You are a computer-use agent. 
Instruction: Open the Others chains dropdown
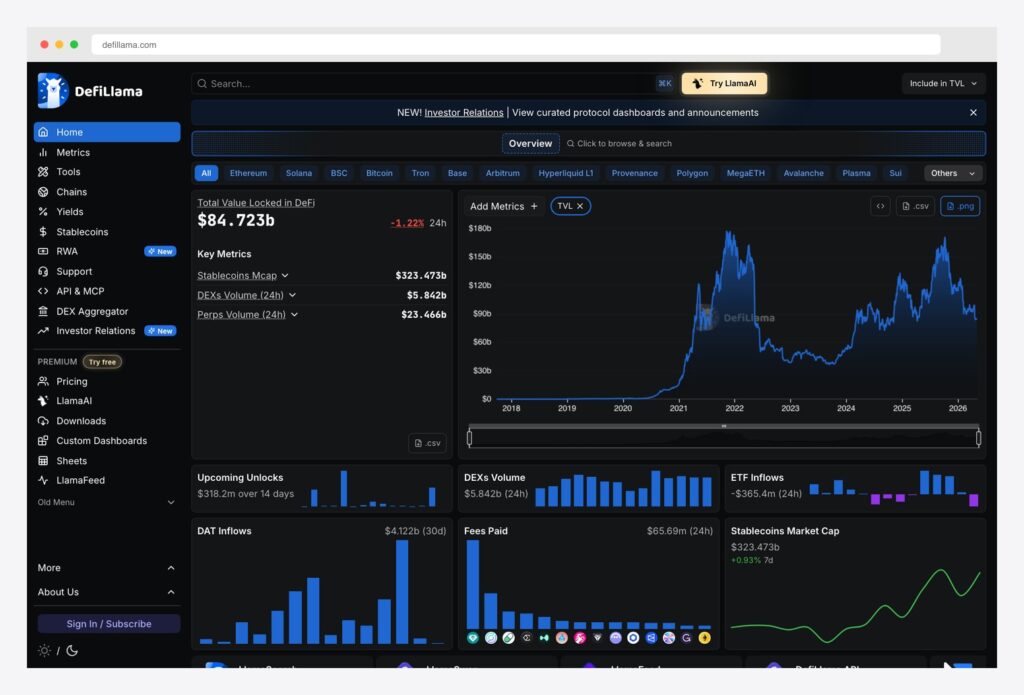(953, 173)
